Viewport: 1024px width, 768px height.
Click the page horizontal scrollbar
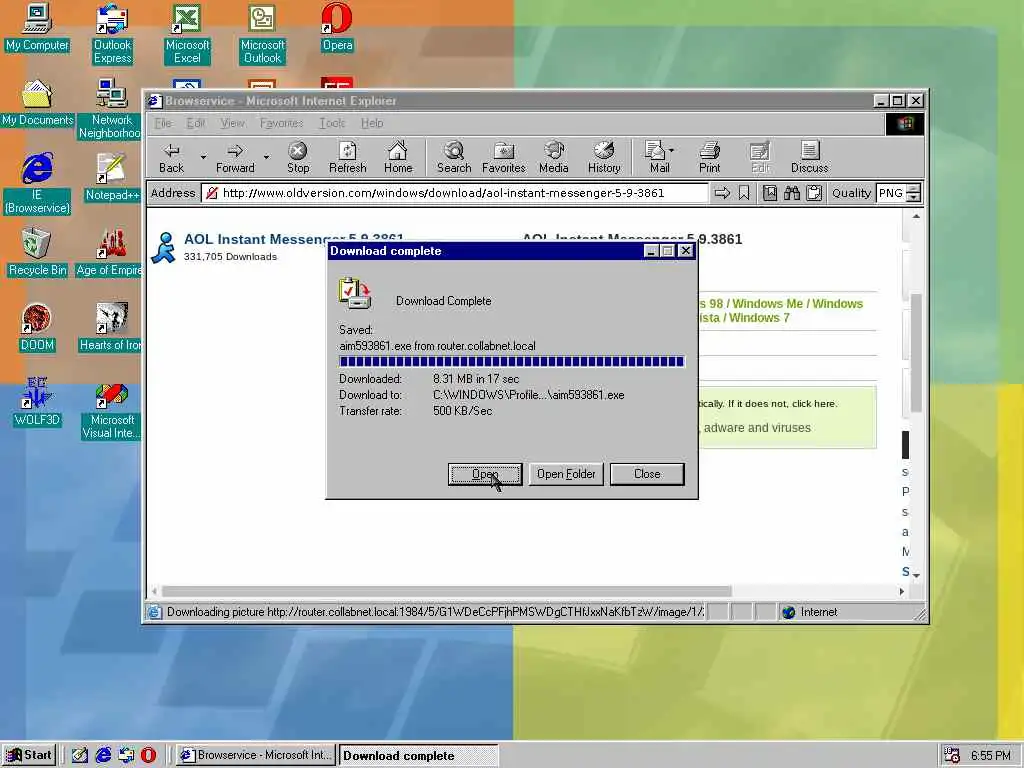click(x=447, y=591)
